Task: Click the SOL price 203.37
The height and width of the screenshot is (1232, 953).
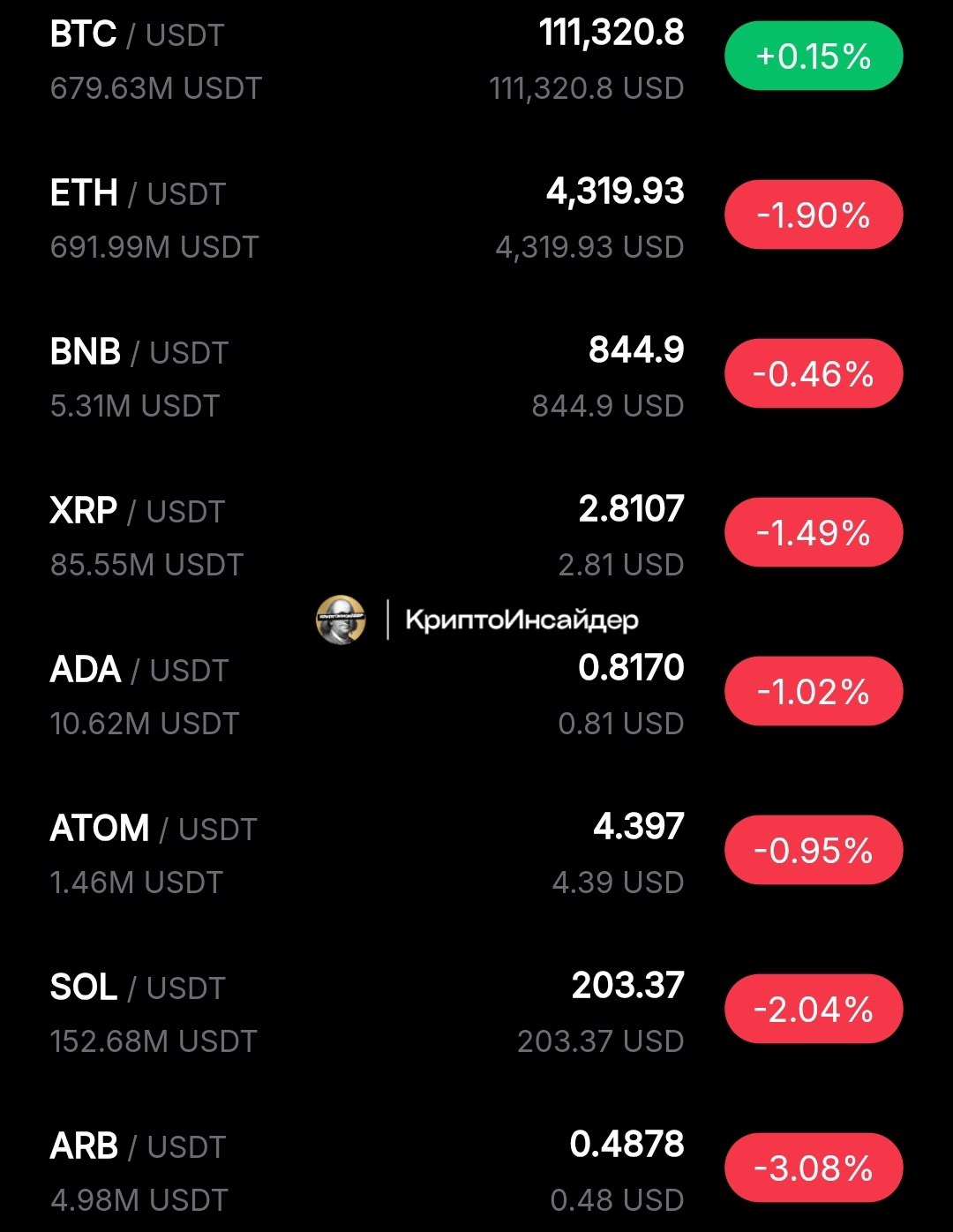Action: [628, 986]
